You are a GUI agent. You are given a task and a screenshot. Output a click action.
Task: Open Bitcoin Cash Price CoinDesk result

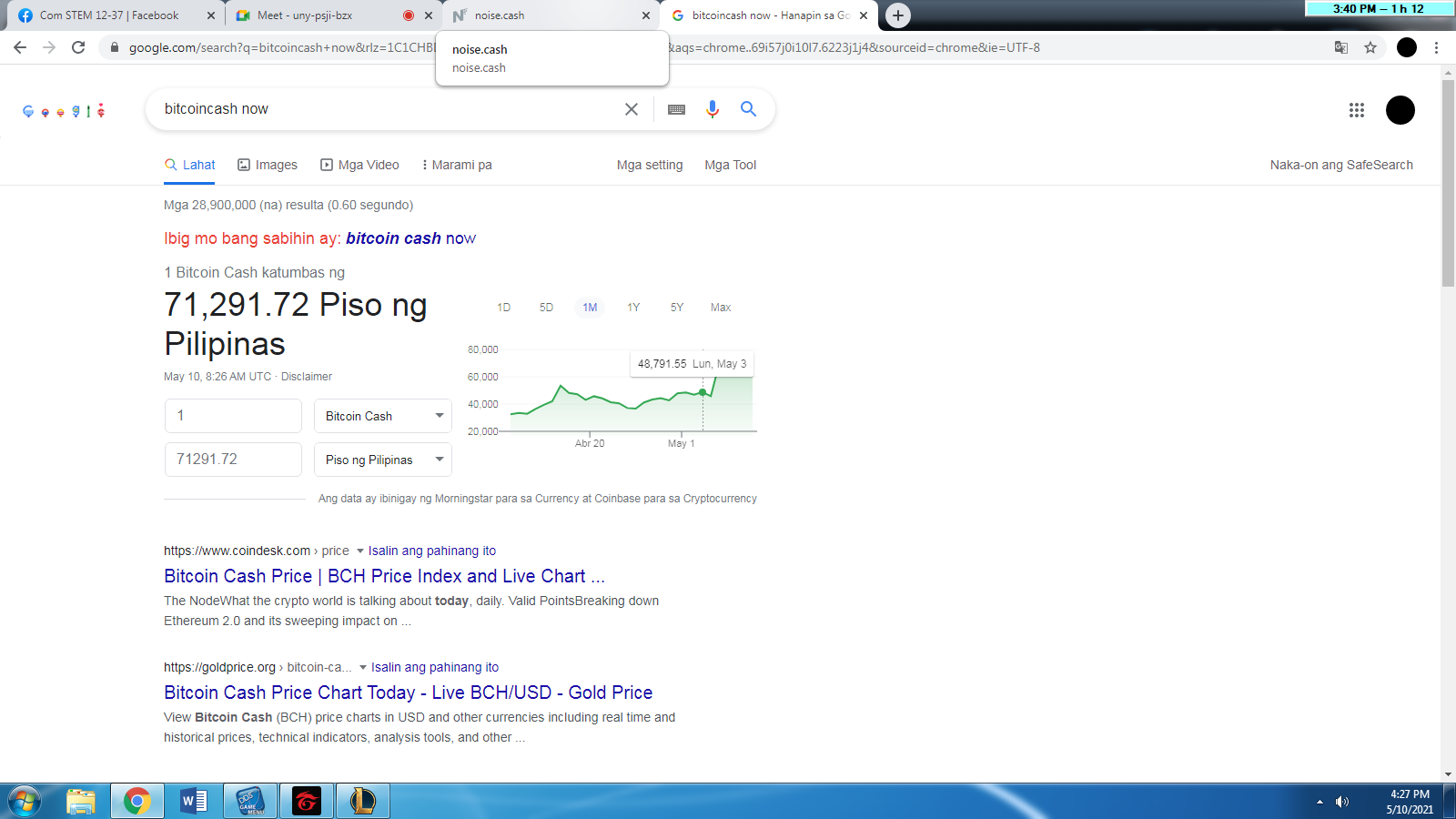point(384,576)
